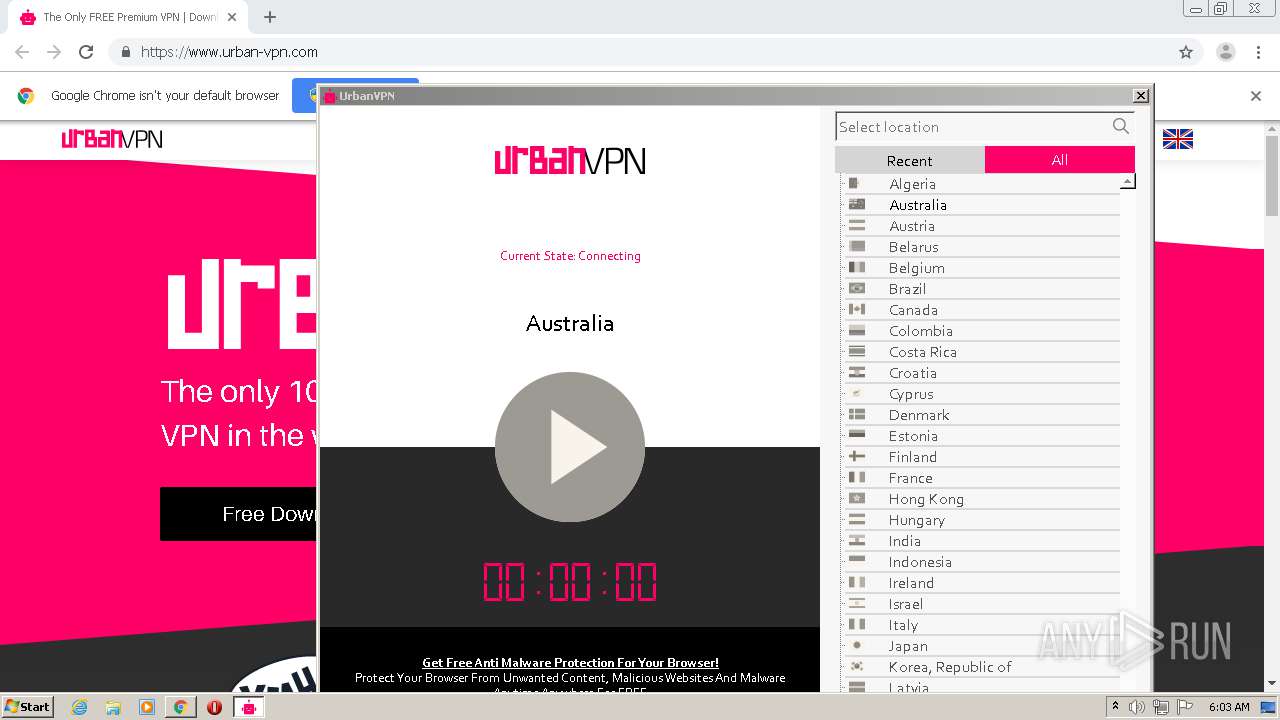Click the Chrome address bar URL
The height and width of the screenshot is (720, 1280).
[x=229, y=52]
